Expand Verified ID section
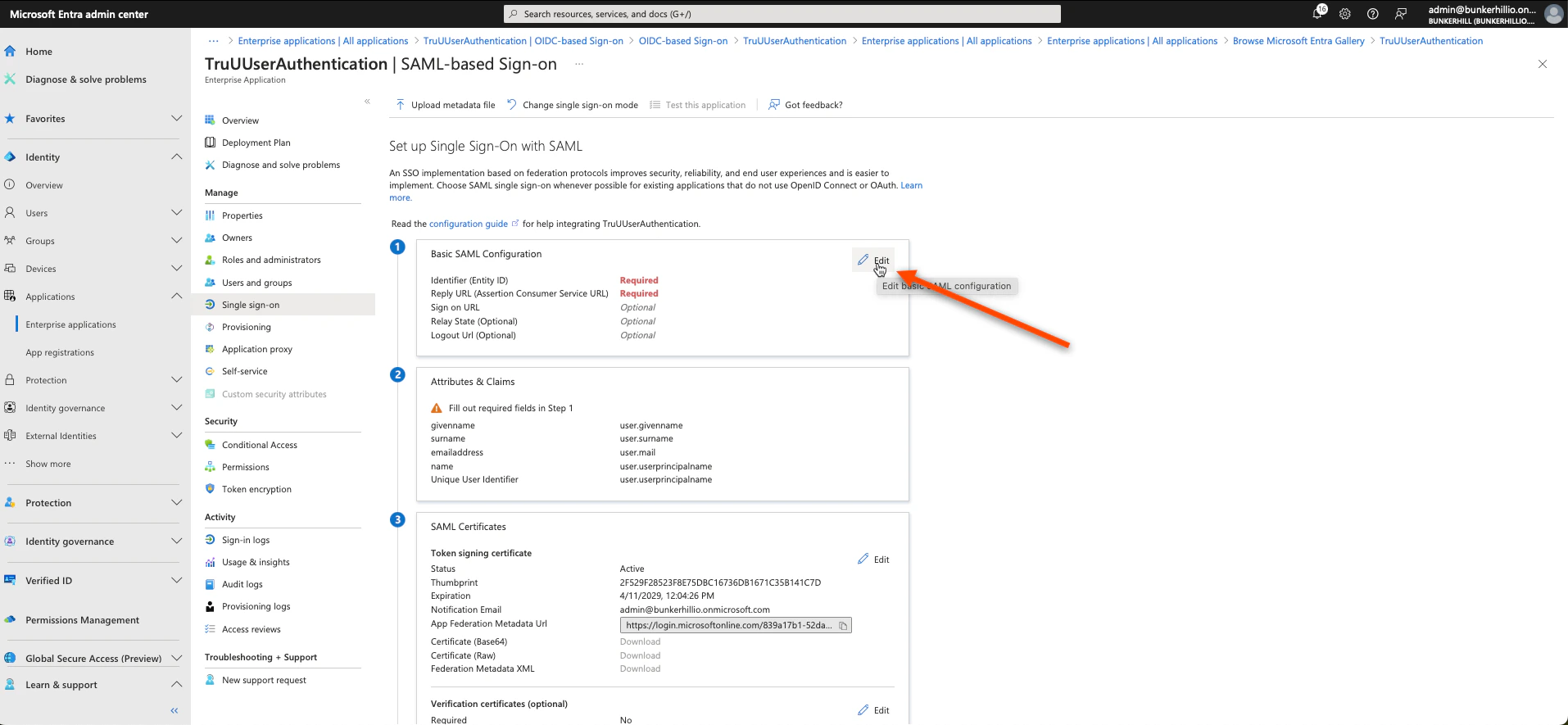Screen dimensions: 1568x725 point(176,581)
